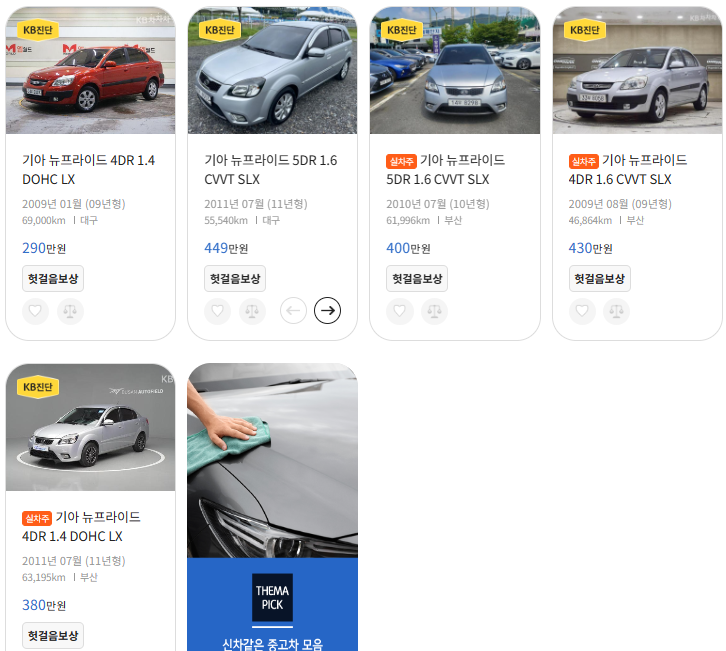Click KB진단 badge on 400만원 car photo
The height and width of the screenshot is (651, 726).
pos(402,30)
